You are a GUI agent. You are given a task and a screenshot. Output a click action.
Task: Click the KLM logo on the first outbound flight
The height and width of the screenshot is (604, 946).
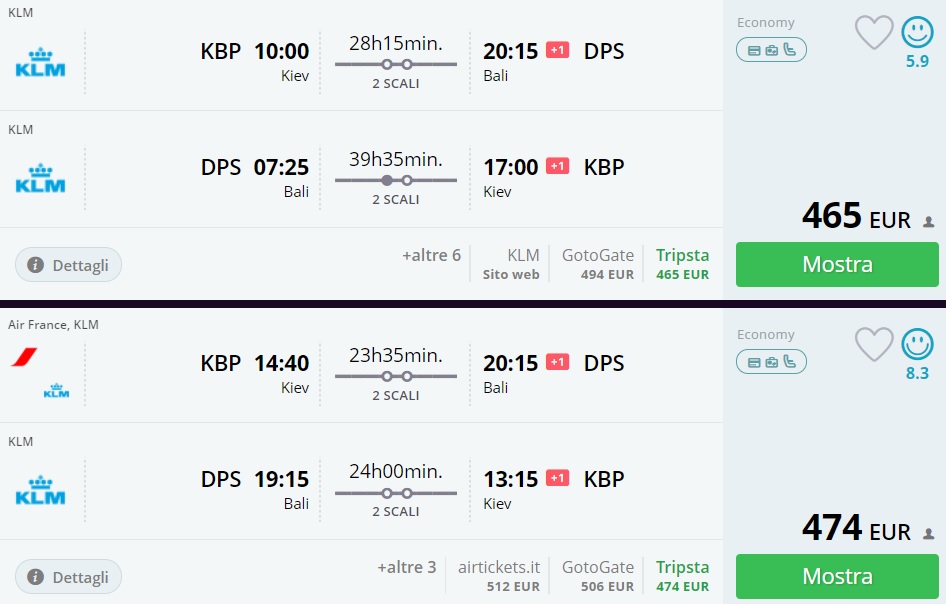tap(40, 63)
